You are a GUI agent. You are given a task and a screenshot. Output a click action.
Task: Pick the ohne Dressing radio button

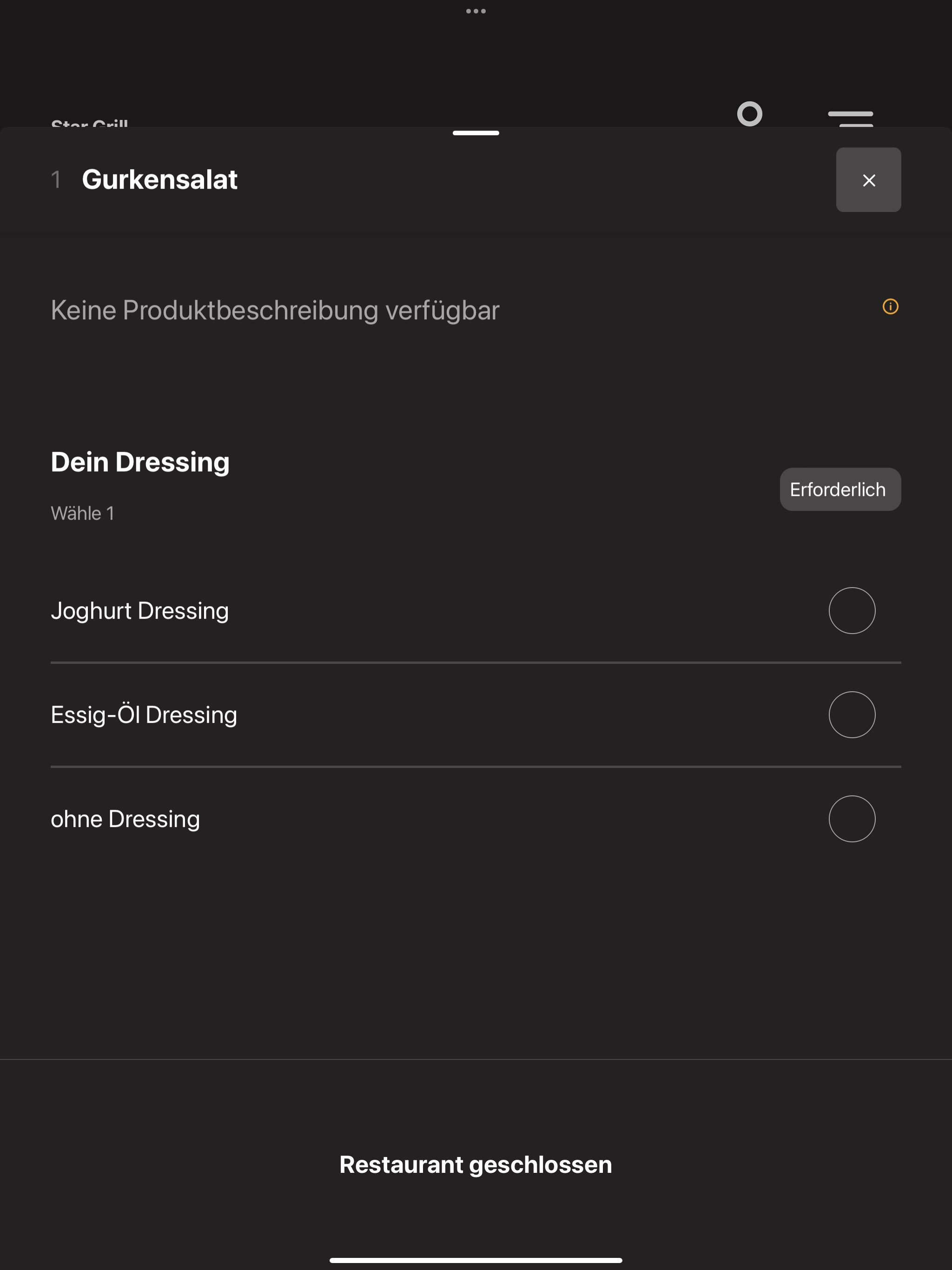852,818
